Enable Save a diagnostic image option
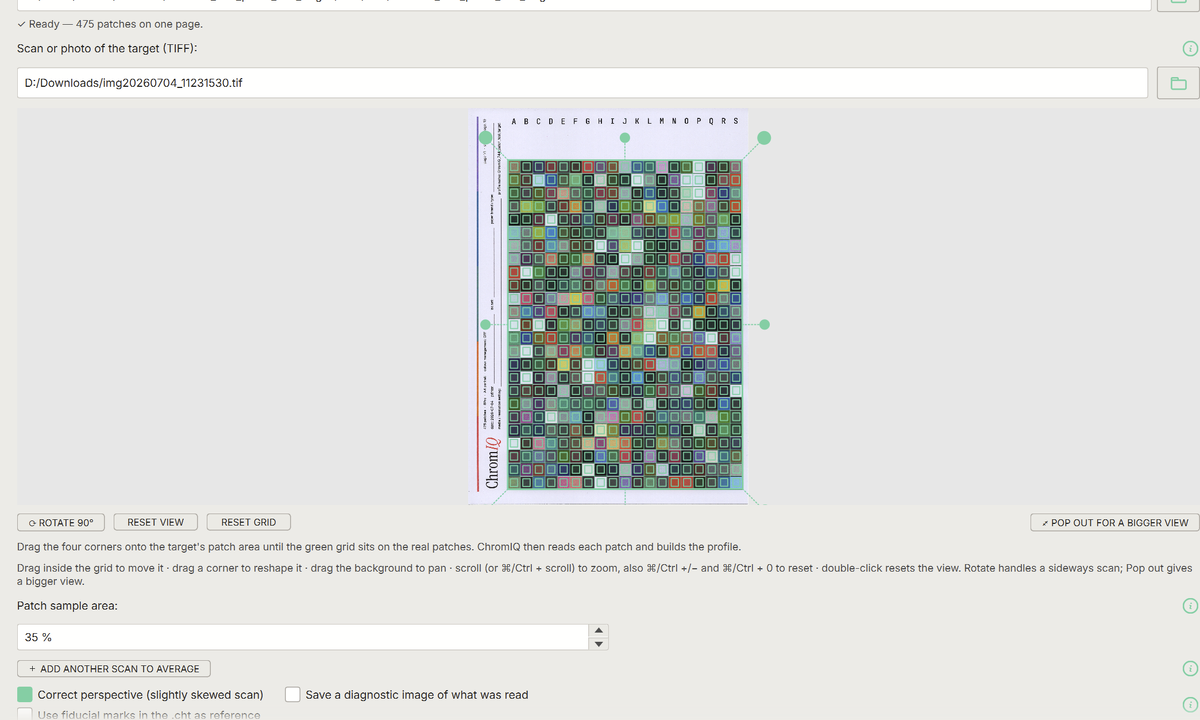The width and height of the screenshot is (1200, 720). pyautogui.click(x=293, y=694)
